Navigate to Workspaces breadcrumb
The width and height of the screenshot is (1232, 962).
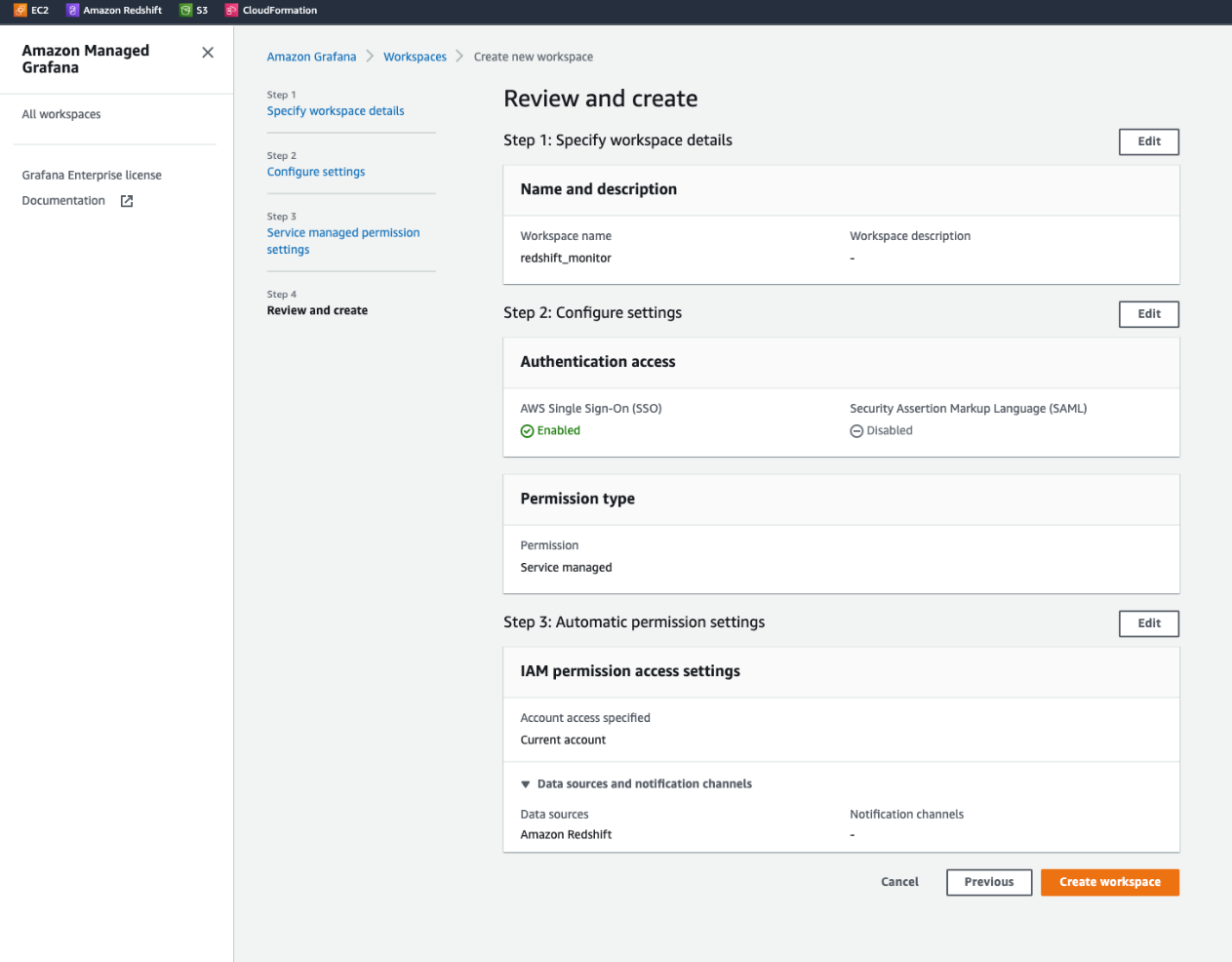(415, 57)
